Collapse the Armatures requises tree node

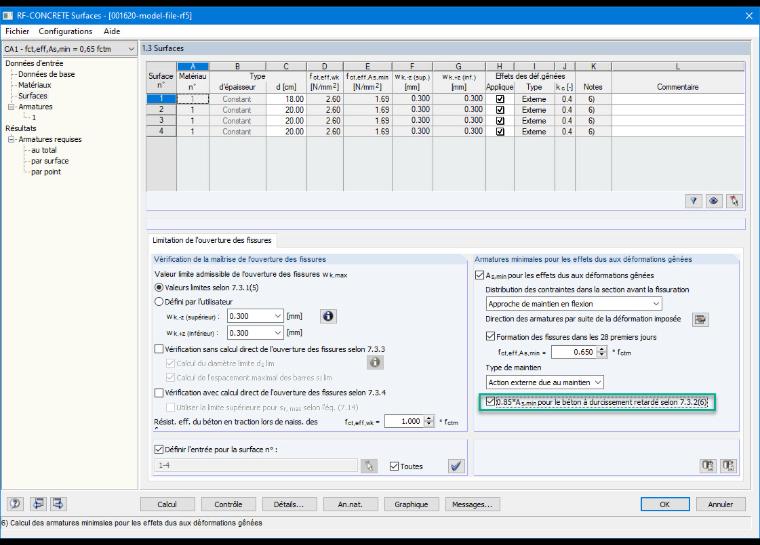11,139
